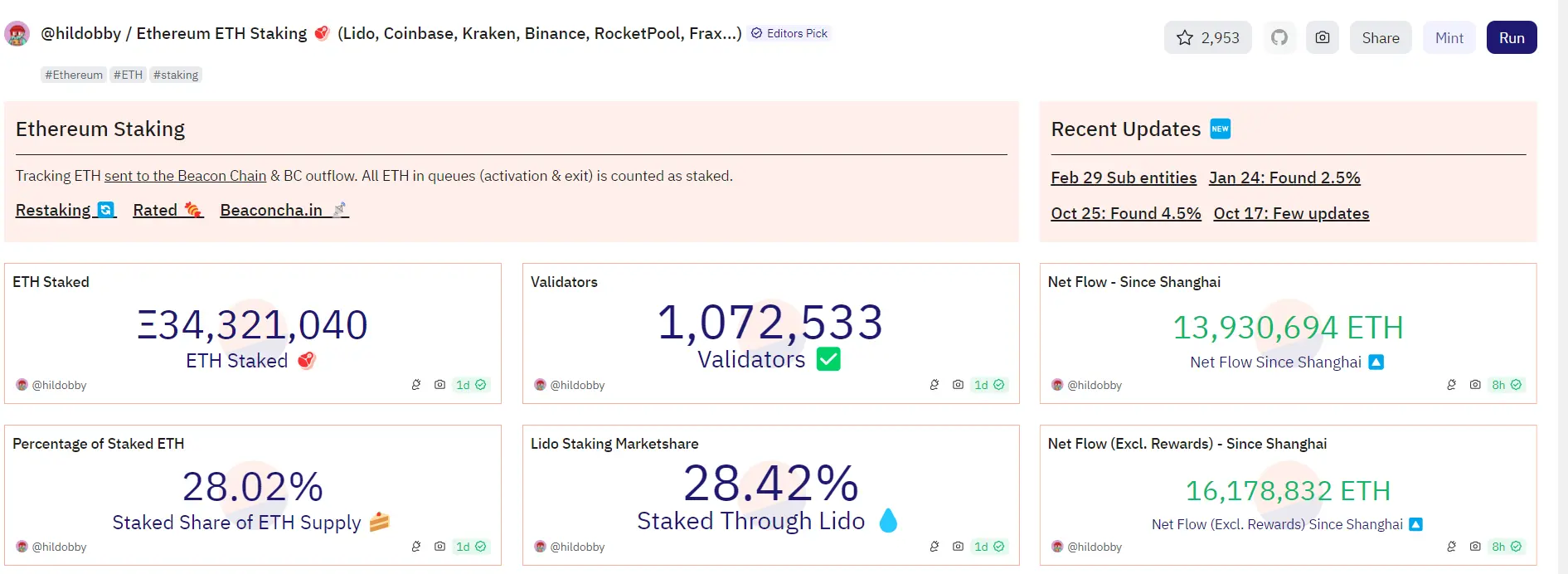The width and height of the screenshot is (1568, 574).
Task: Open hildobby's profile avatar in header
Action: click(17, 34)
